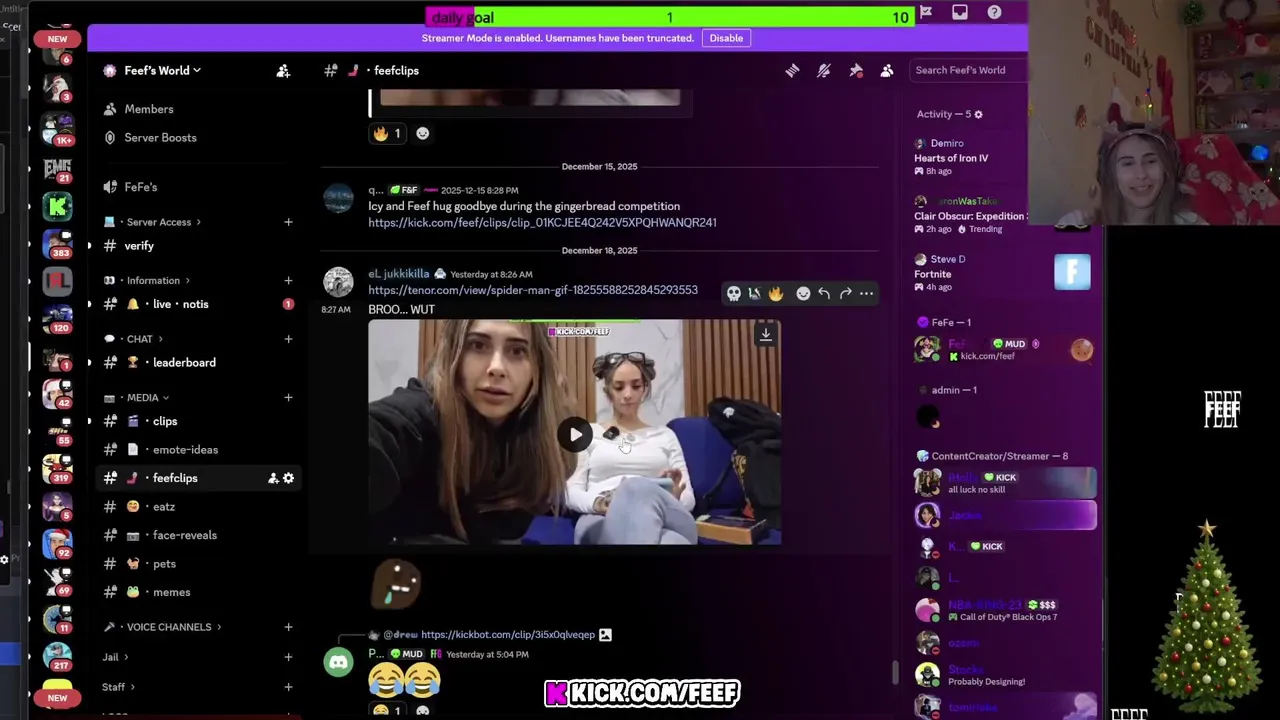Screen dimensions: 1280x720
Task: Download the video attachment
Action: 766,334
